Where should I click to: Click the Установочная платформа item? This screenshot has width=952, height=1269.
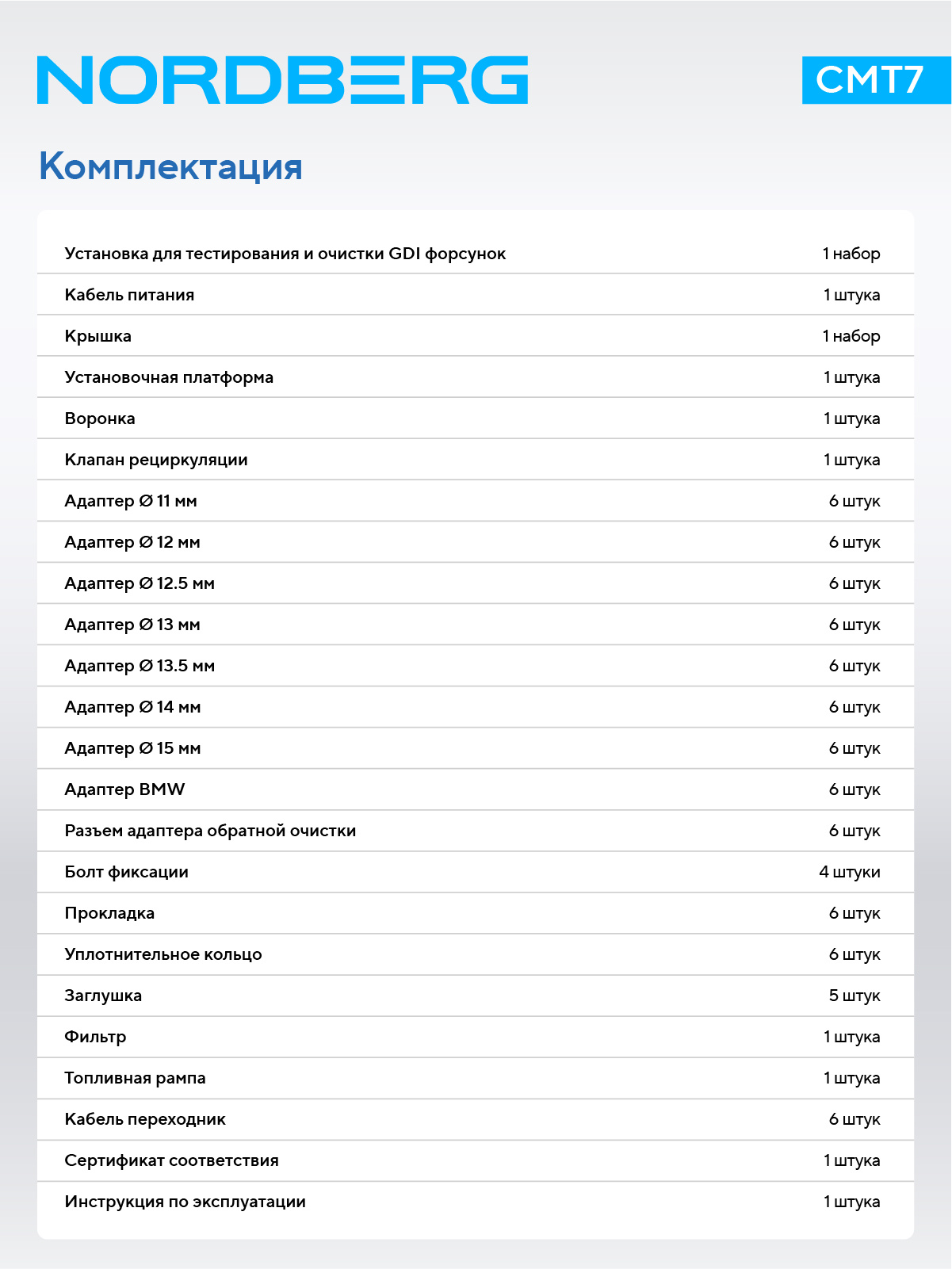[x=169, y=377]
